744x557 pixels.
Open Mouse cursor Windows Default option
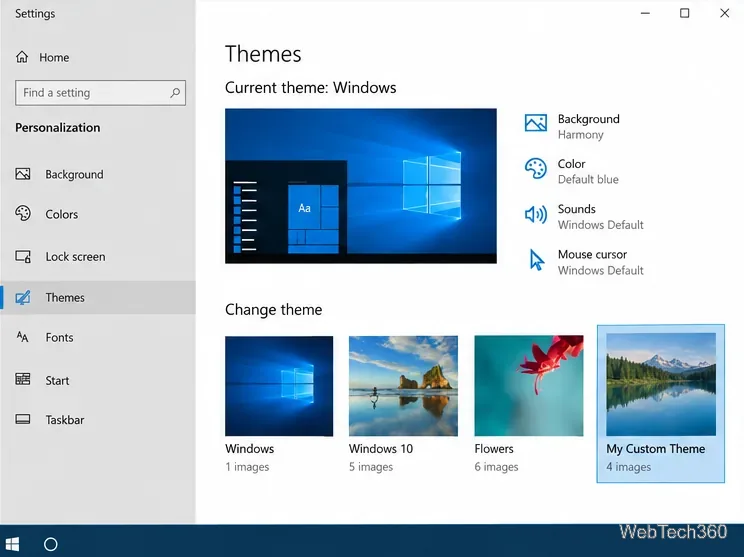[x=584, y=262]
